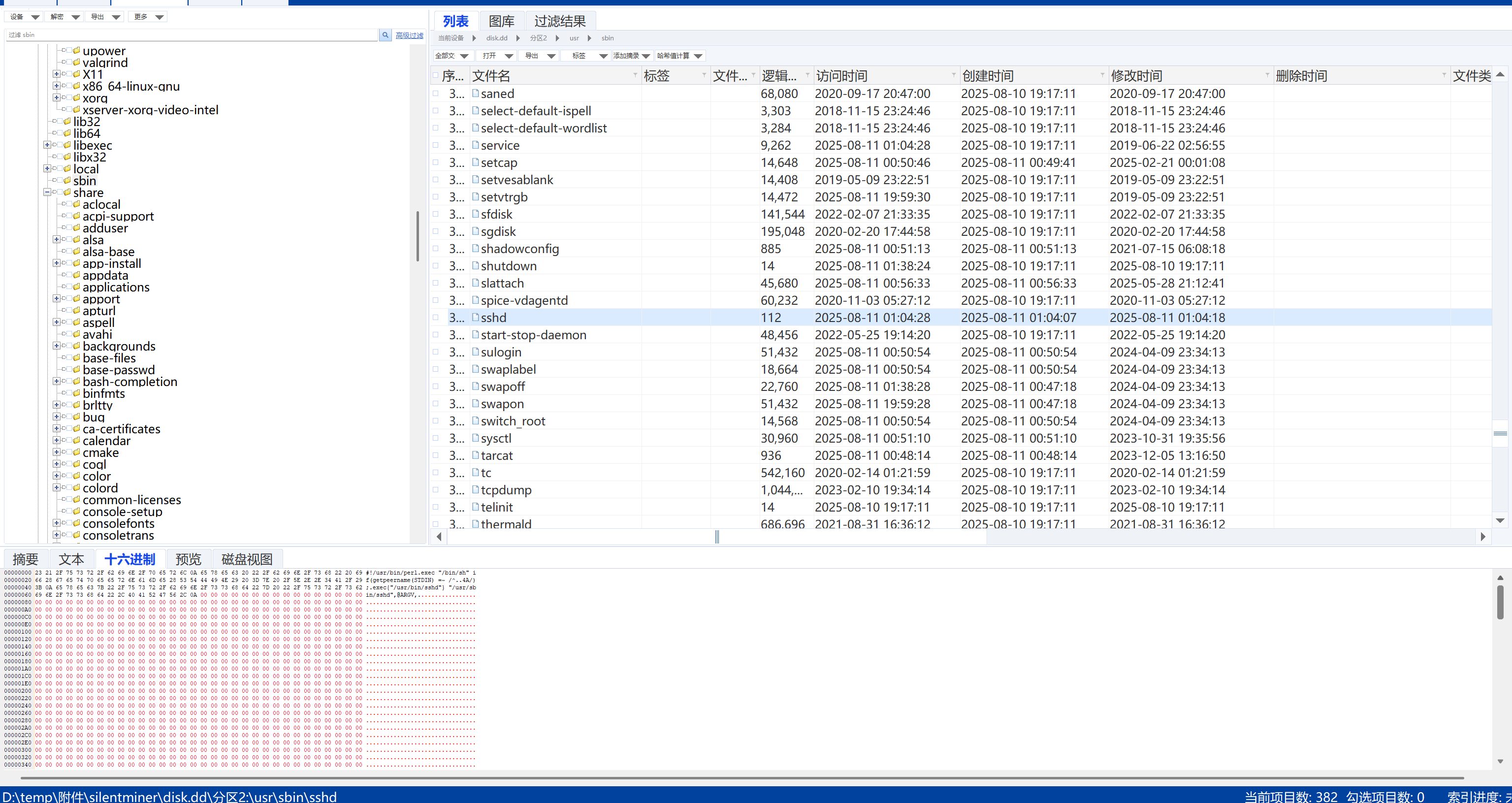The image size is (1512, 803).
Task: Check the tree checkbox next to lib32 folder
Action: tap(59, 122)
